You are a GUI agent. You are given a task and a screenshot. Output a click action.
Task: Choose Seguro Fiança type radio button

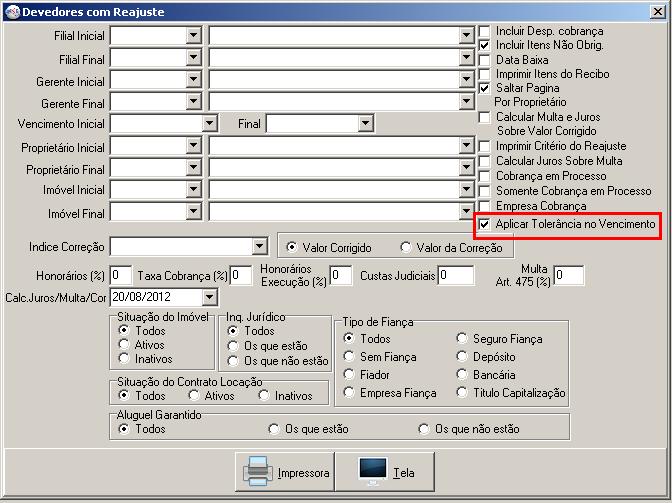462,339
